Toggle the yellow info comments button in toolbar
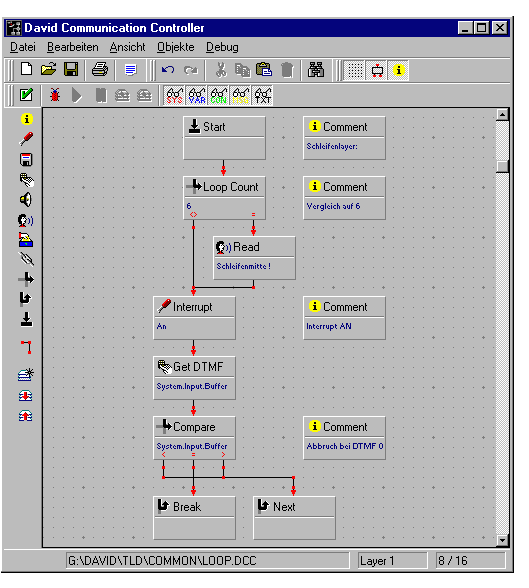The width and height of the screenshot is (529, 588). (399, 70)
